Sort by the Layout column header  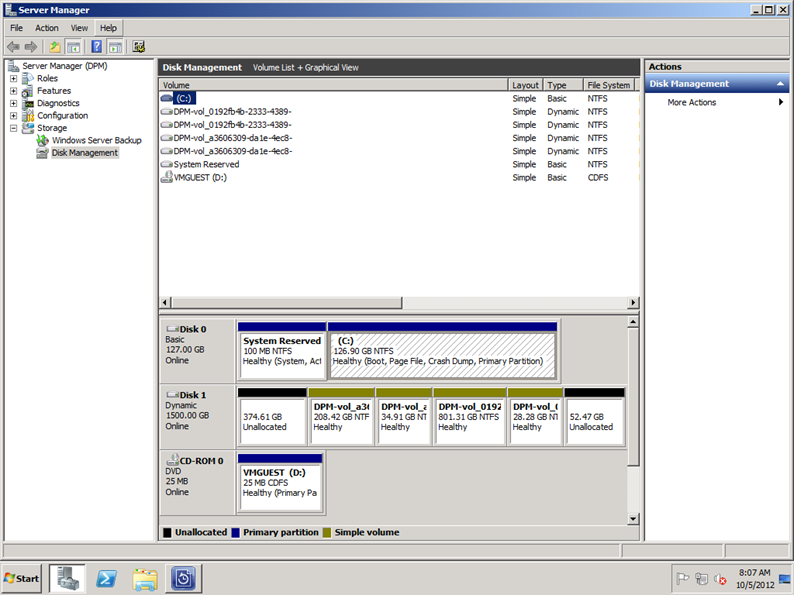[x=525, y=85]
